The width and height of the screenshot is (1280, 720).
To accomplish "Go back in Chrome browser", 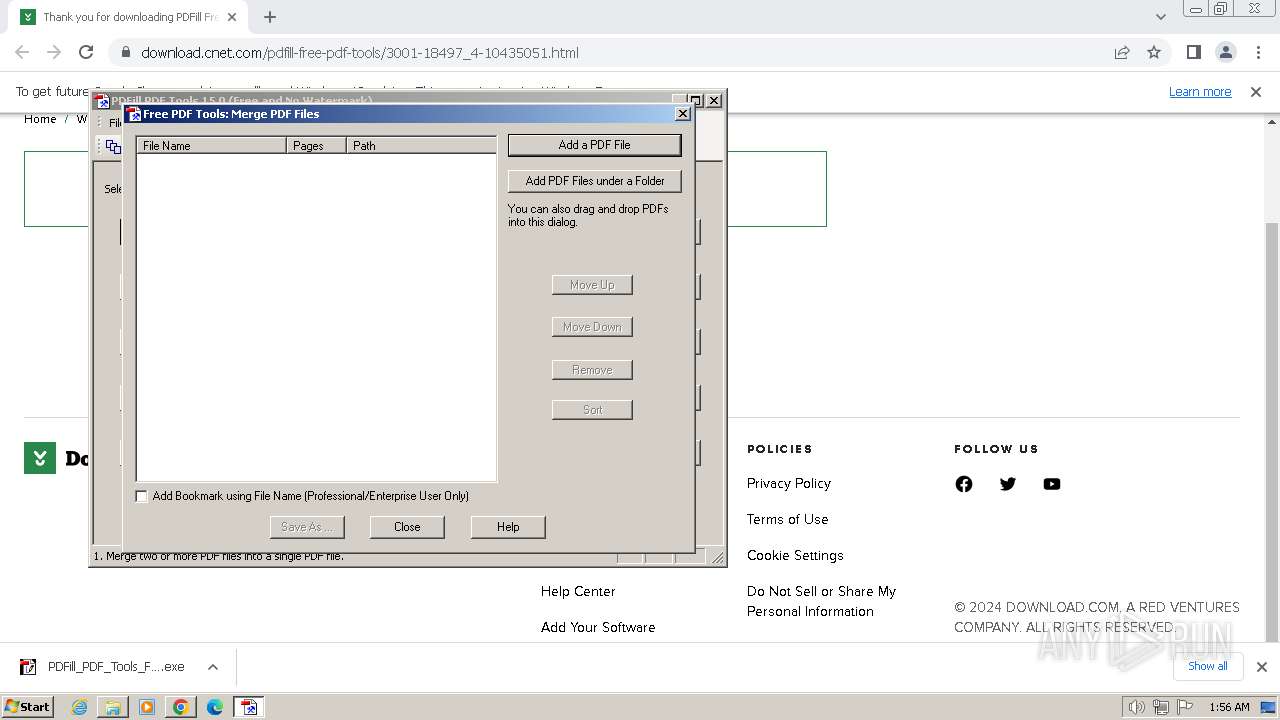I will [x=22, y=52].
